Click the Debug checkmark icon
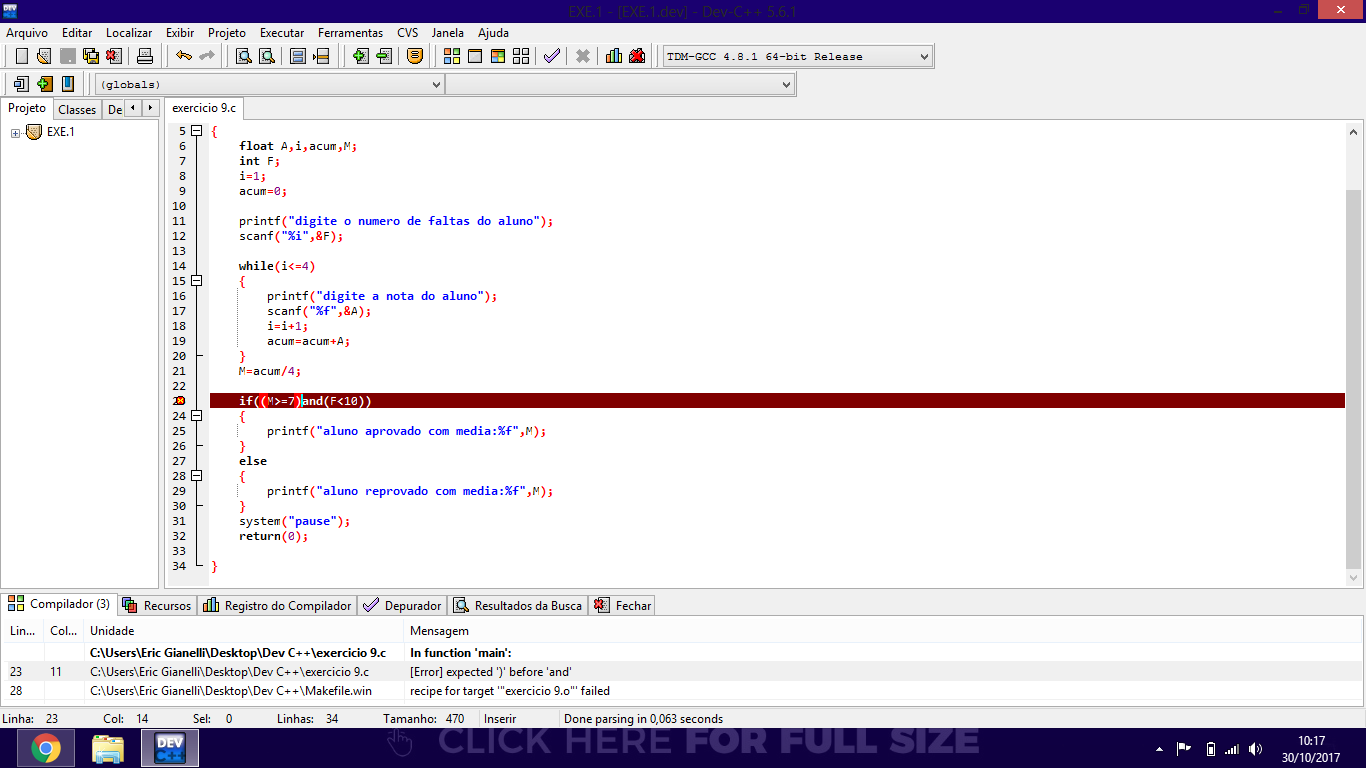The image size is (1366, 768). pyautogui.click(x=551, y=56)
